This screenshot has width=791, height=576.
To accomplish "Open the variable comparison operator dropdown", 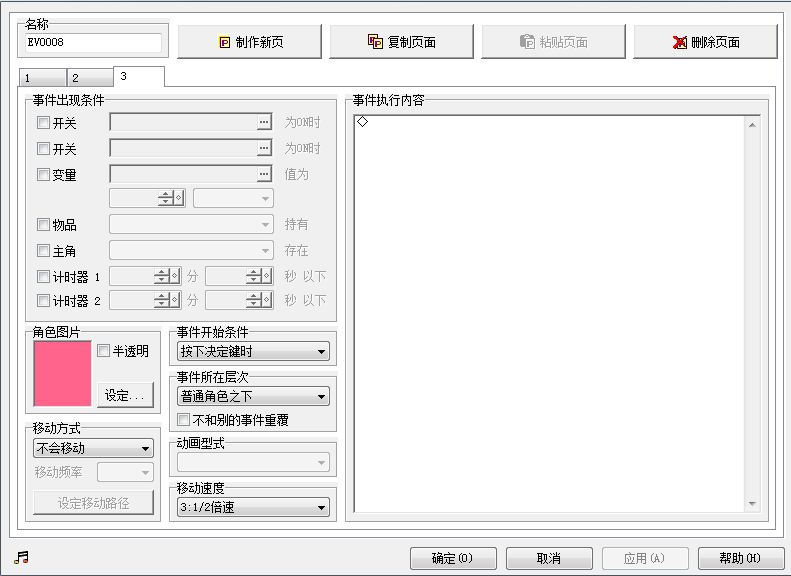I will (234, 198).
